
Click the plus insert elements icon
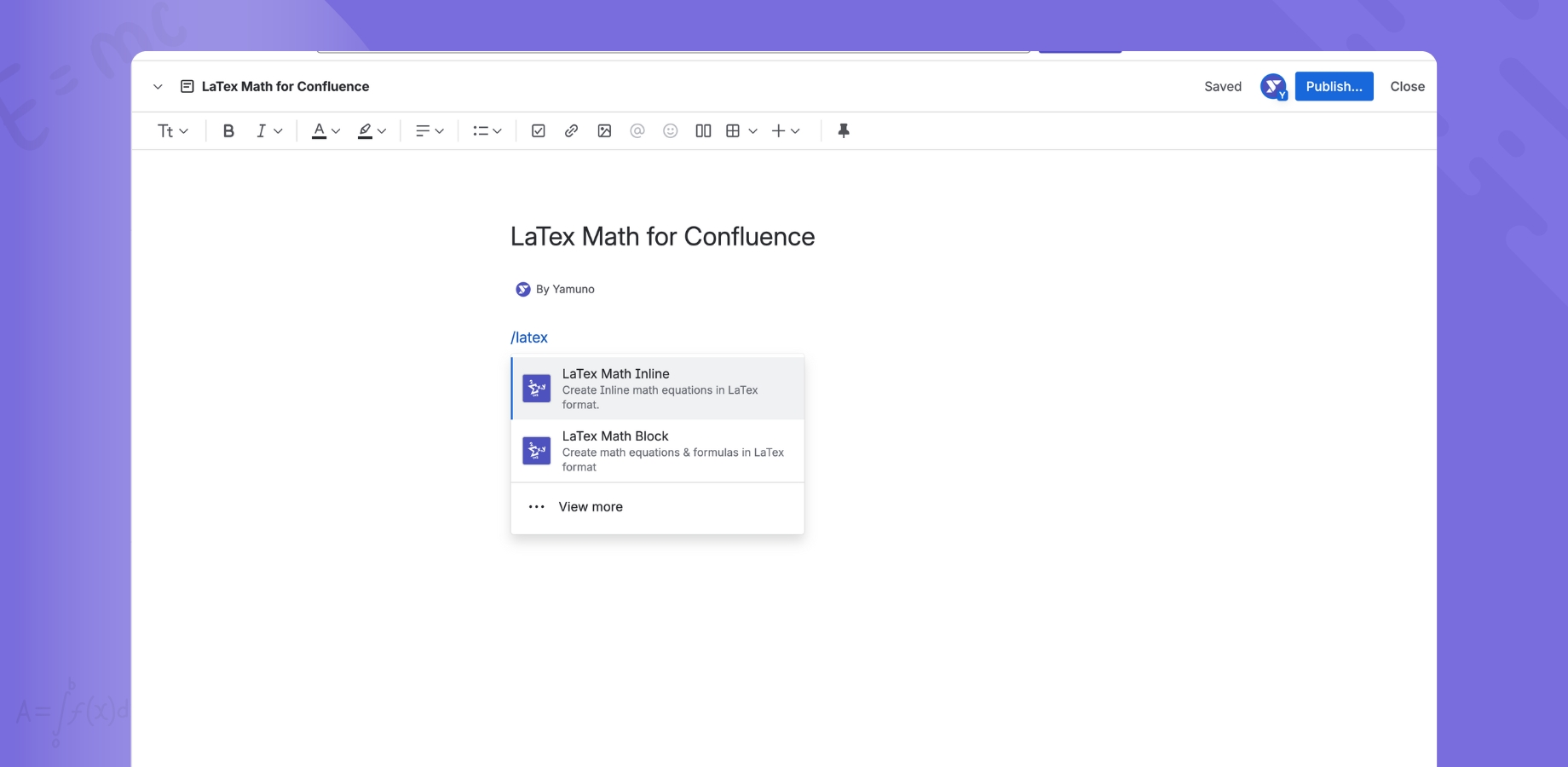[778, 131]
